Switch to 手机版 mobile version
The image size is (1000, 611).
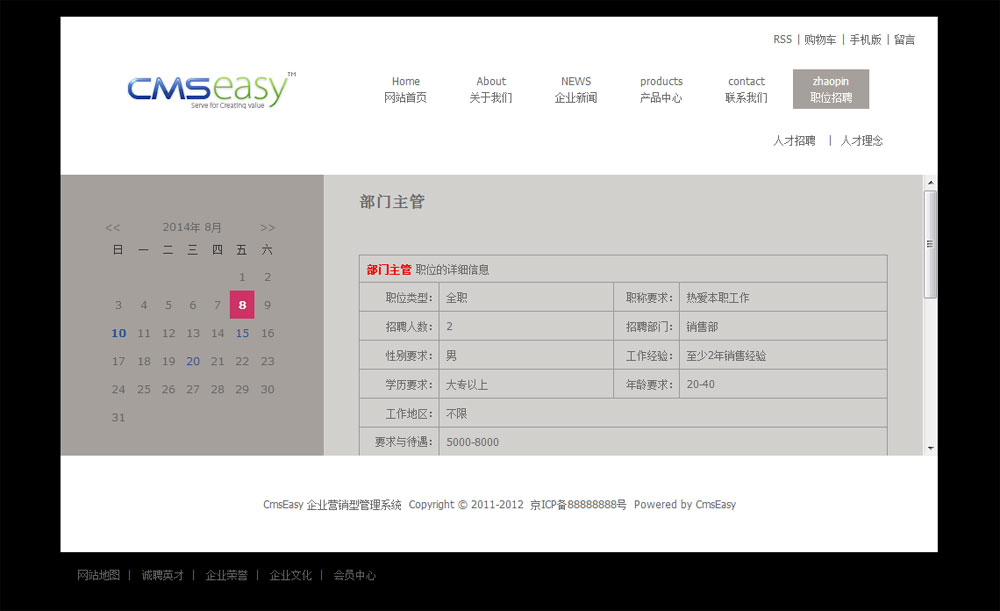pos(866,40)
